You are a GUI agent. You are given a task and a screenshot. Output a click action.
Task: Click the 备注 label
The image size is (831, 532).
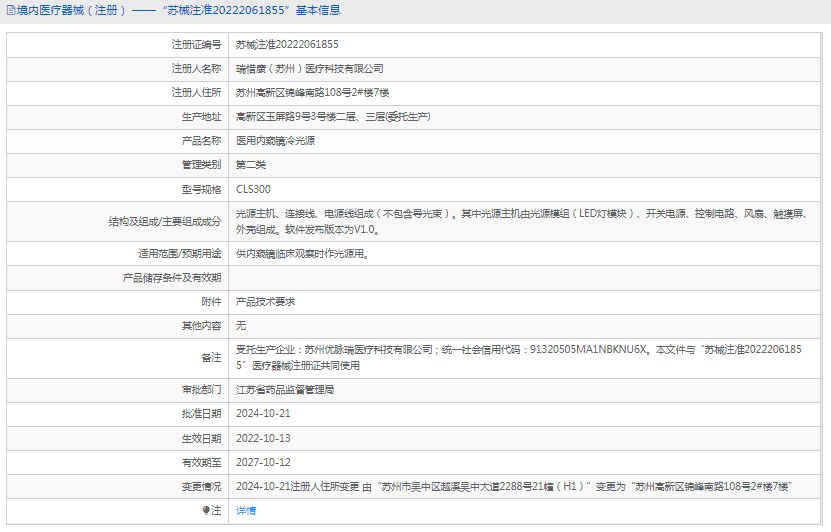tap(211, 358)
